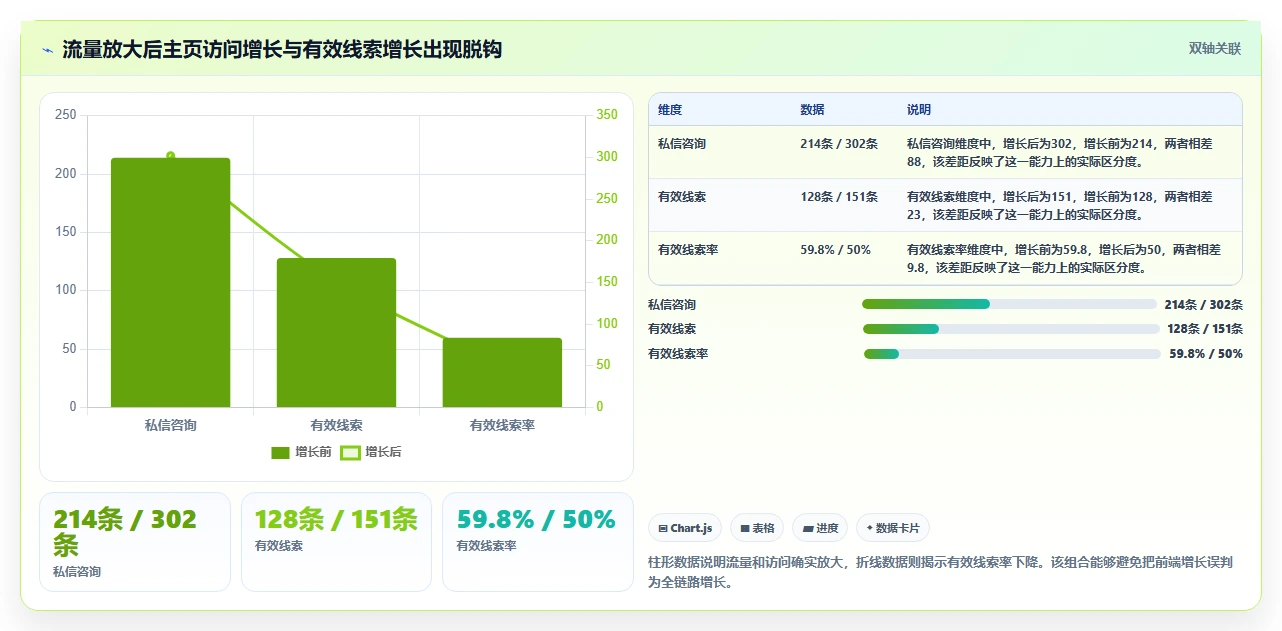This screenshot has width=1282, height=631.
Task: Click the table description mentioning 相差 23
Action: (1060, 205)
